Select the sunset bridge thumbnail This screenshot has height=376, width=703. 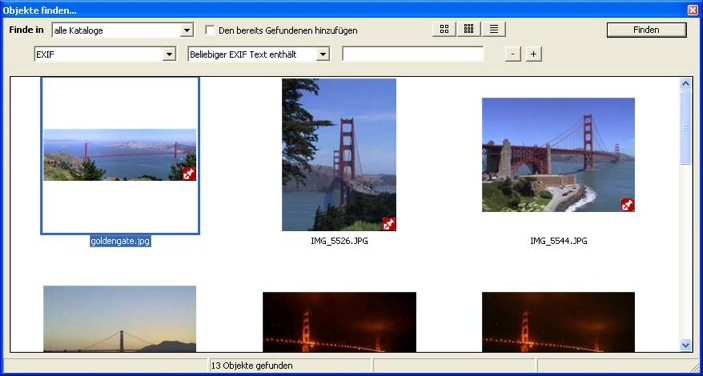point(120,319)
